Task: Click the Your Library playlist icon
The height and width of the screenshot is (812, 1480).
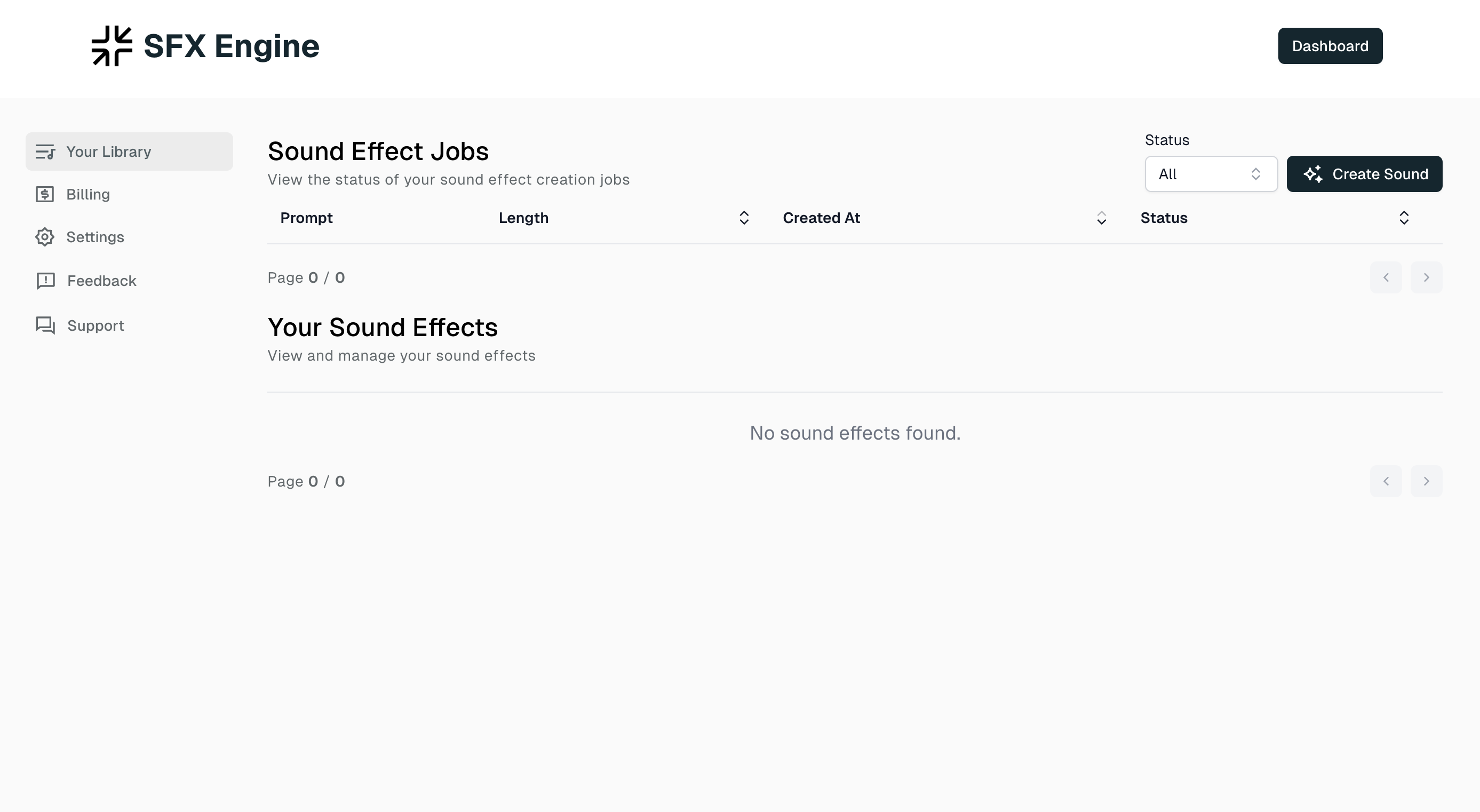Action: coord(45,152)
